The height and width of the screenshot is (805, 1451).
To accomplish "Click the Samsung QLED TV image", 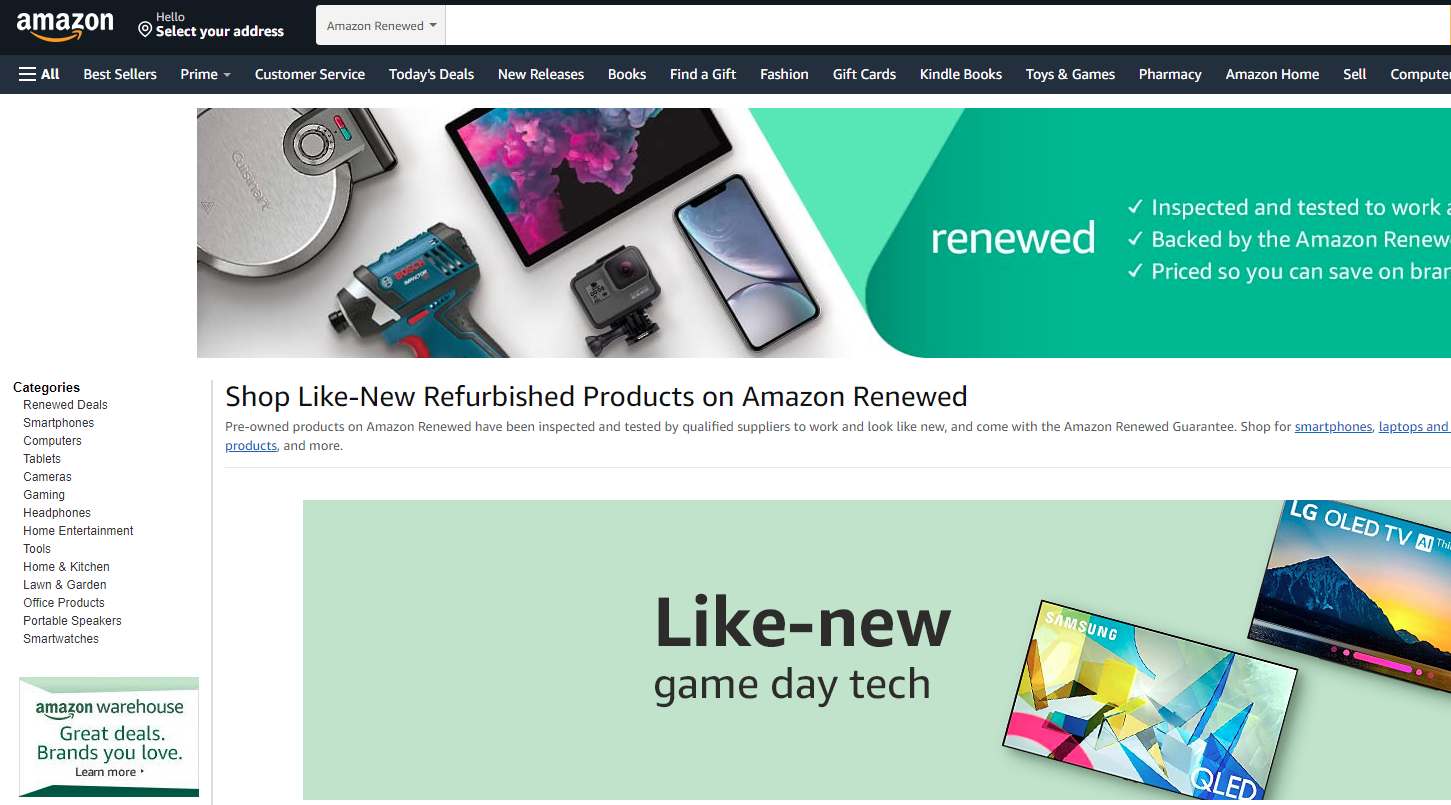I will (1149, 701).
